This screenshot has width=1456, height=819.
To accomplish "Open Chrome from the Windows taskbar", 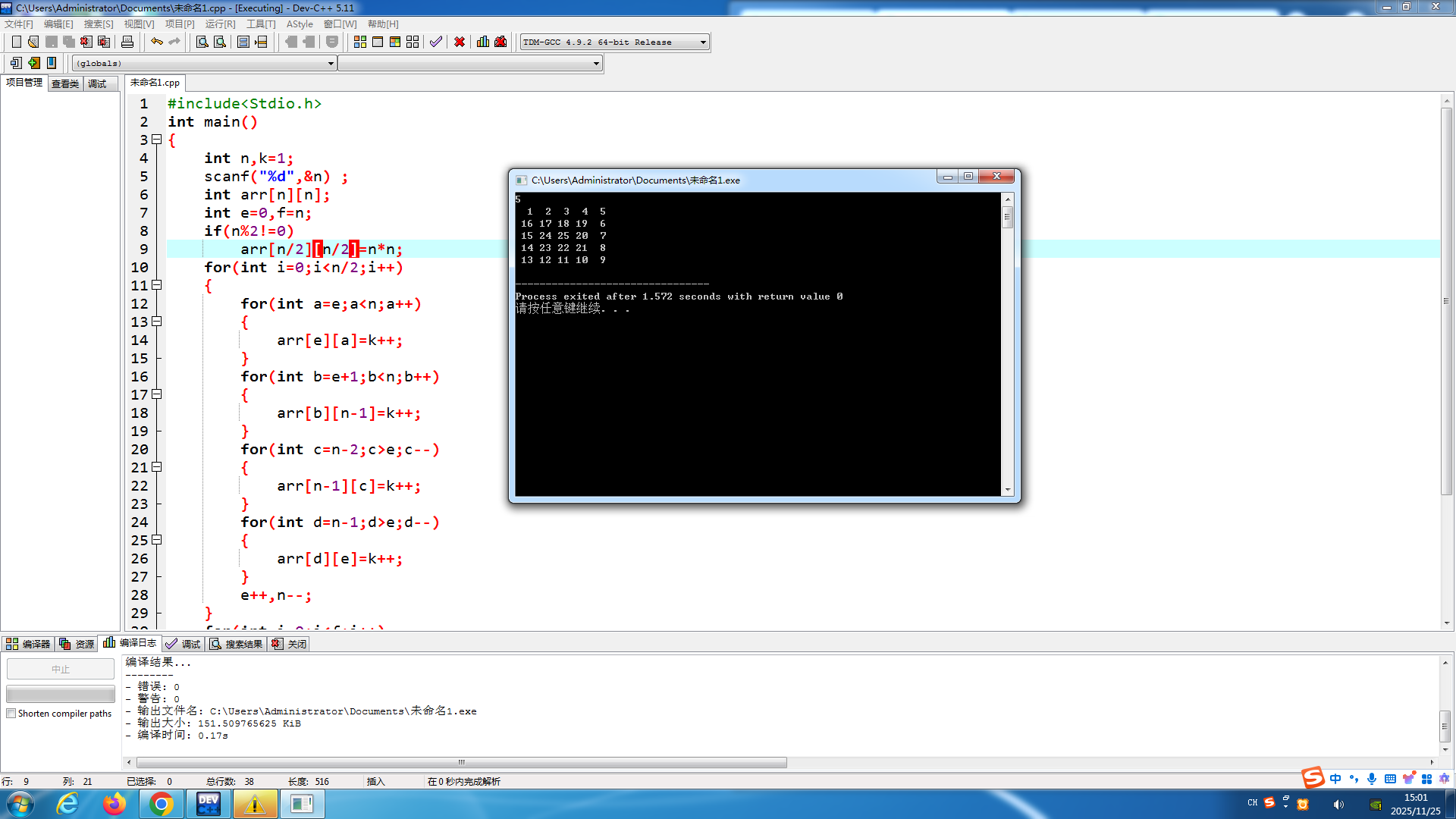I will pyautogui.click(x=161, y=804).
